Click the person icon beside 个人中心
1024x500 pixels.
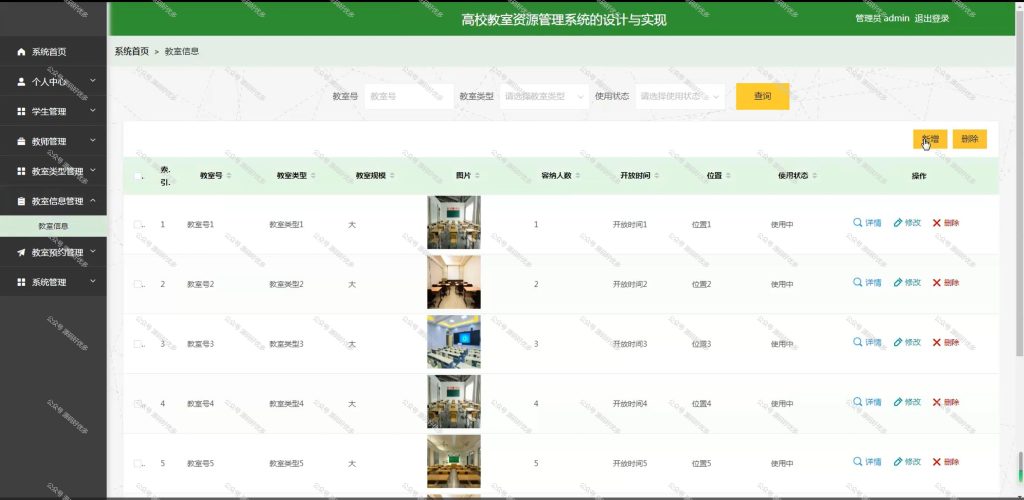point(22,82)
